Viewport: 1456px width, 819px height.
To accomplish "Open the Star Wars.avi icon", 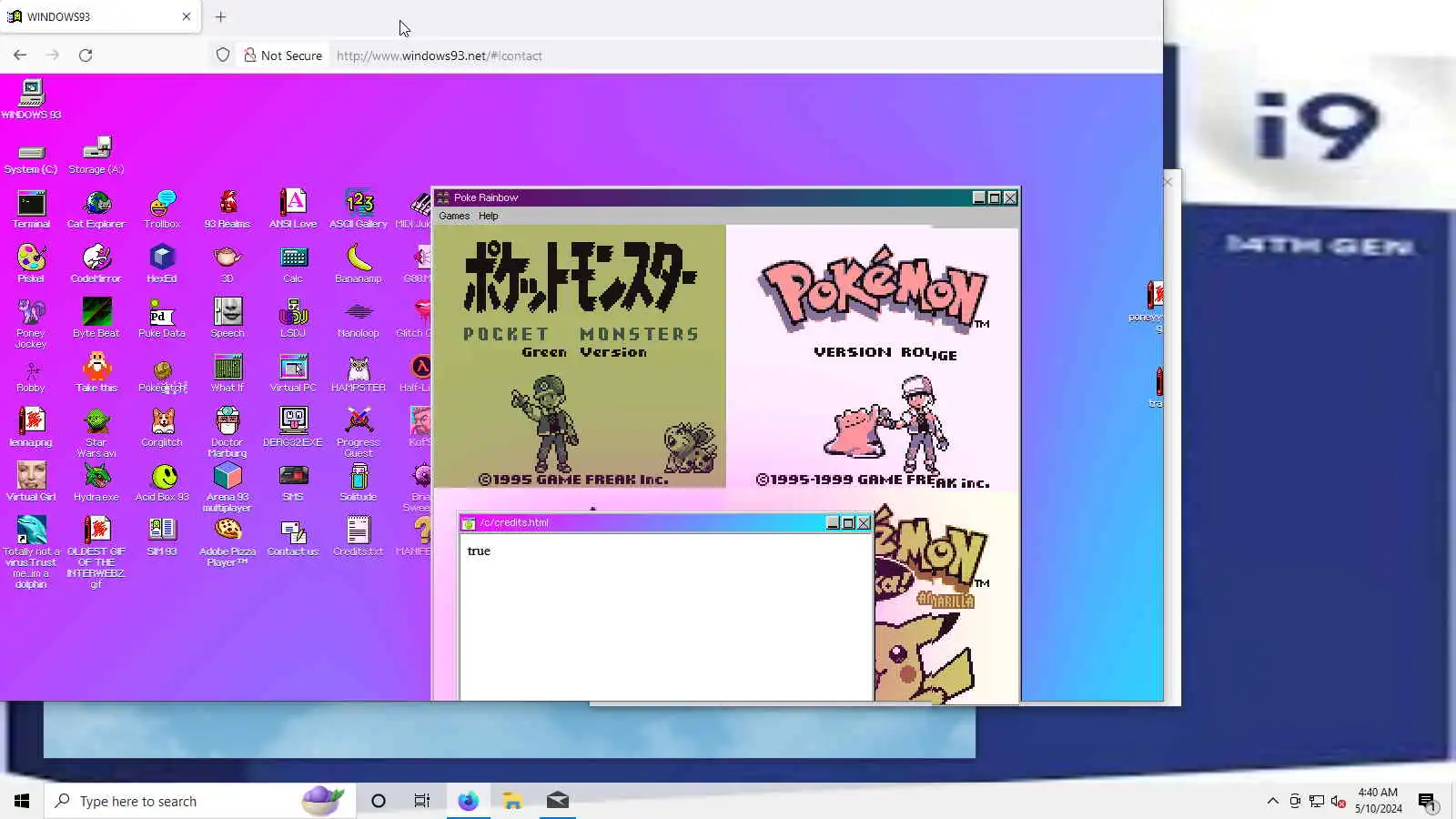I will 96,432.
